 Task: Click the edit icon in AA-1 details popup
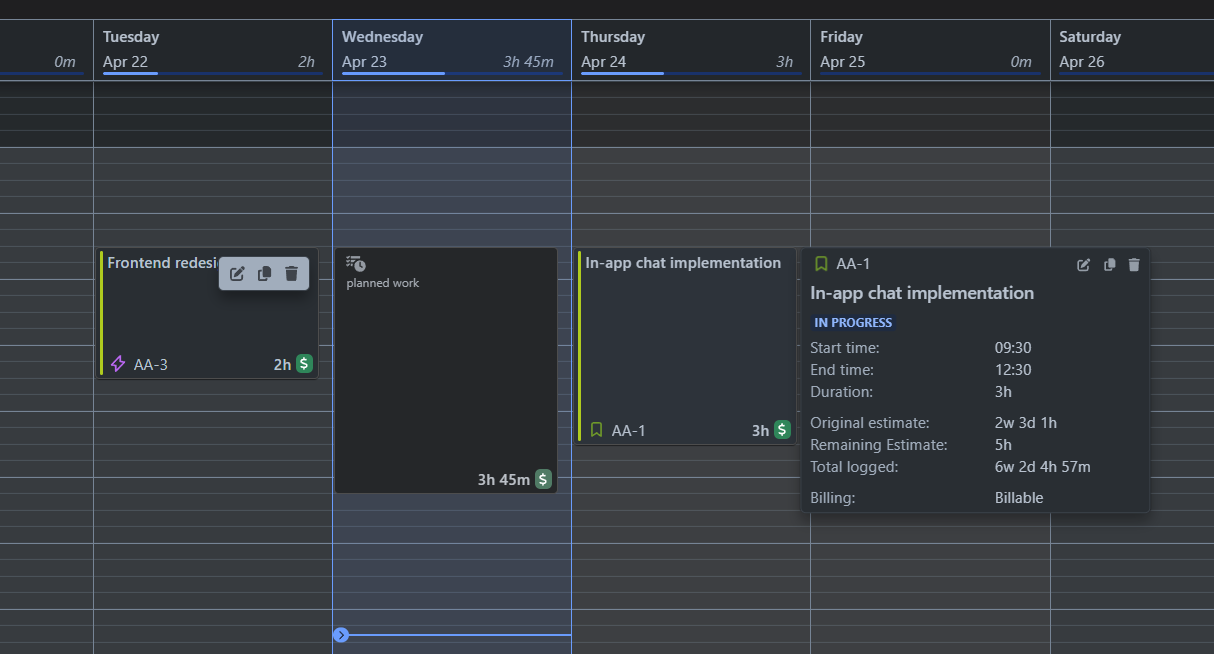pos(1084,265)
